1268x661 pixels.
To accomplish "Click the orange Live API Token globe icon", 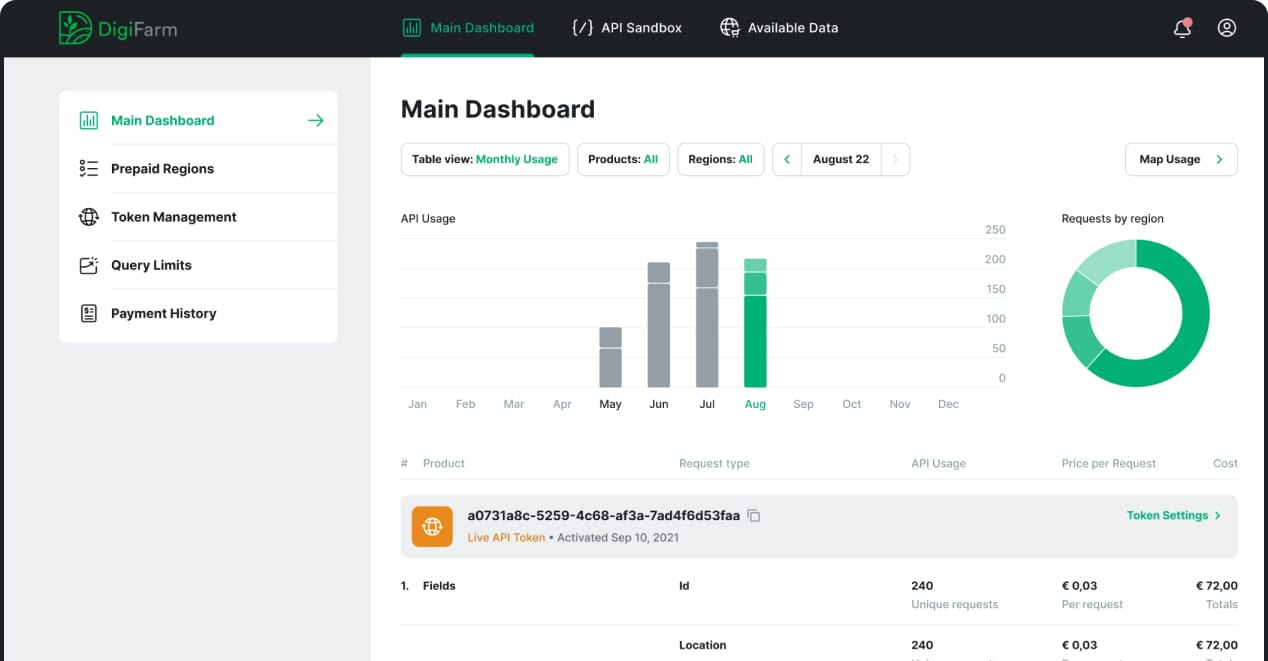I will pyautogui.click(x=432, y=526).
